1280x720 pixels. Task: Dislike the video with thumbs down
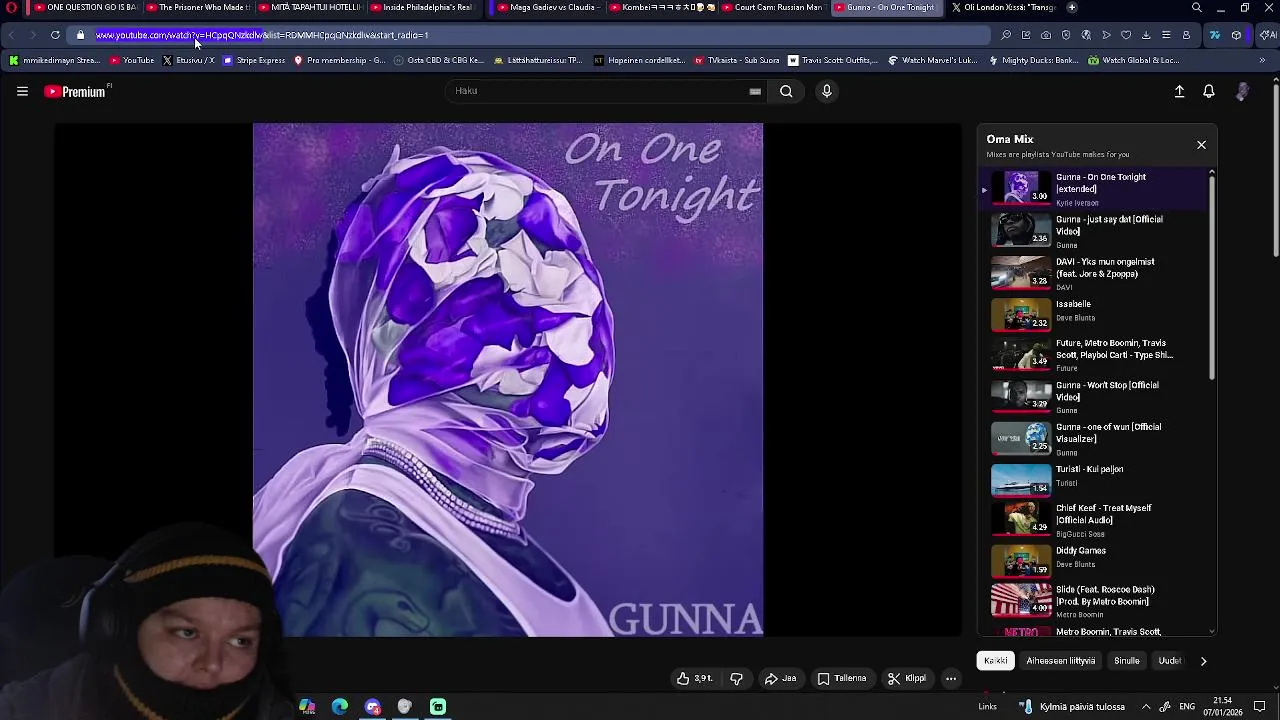click(x=737, y=678)
